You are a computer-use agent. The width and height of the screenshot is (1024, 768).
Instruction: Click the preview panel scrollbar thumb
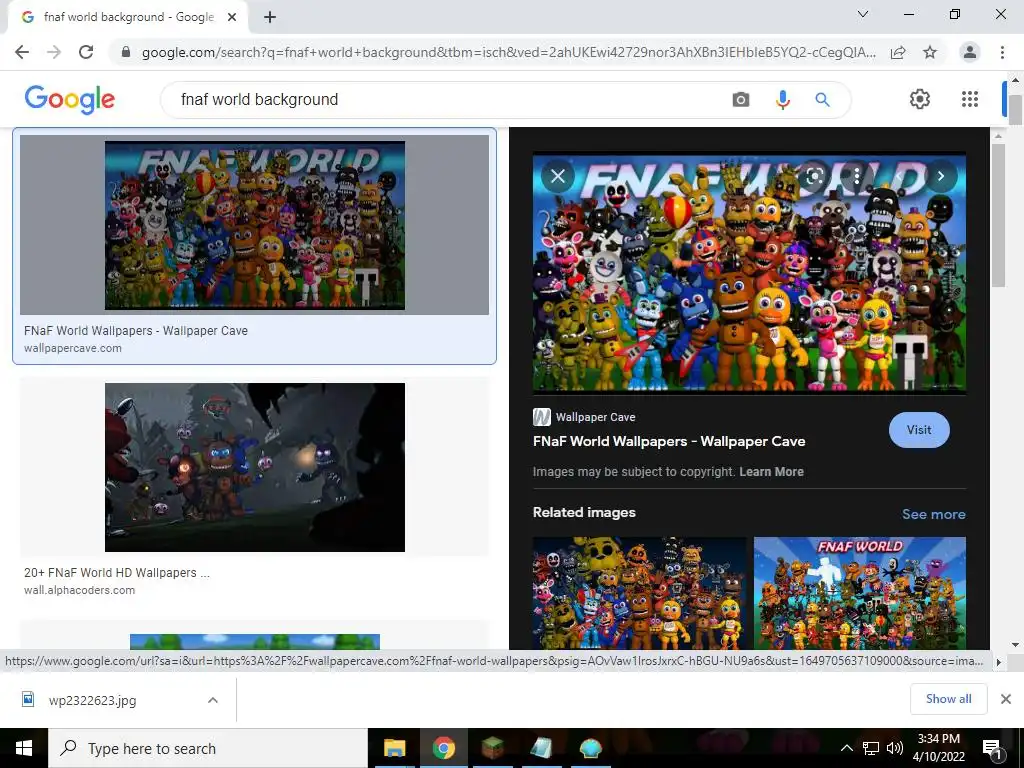[x=997, y=215]
